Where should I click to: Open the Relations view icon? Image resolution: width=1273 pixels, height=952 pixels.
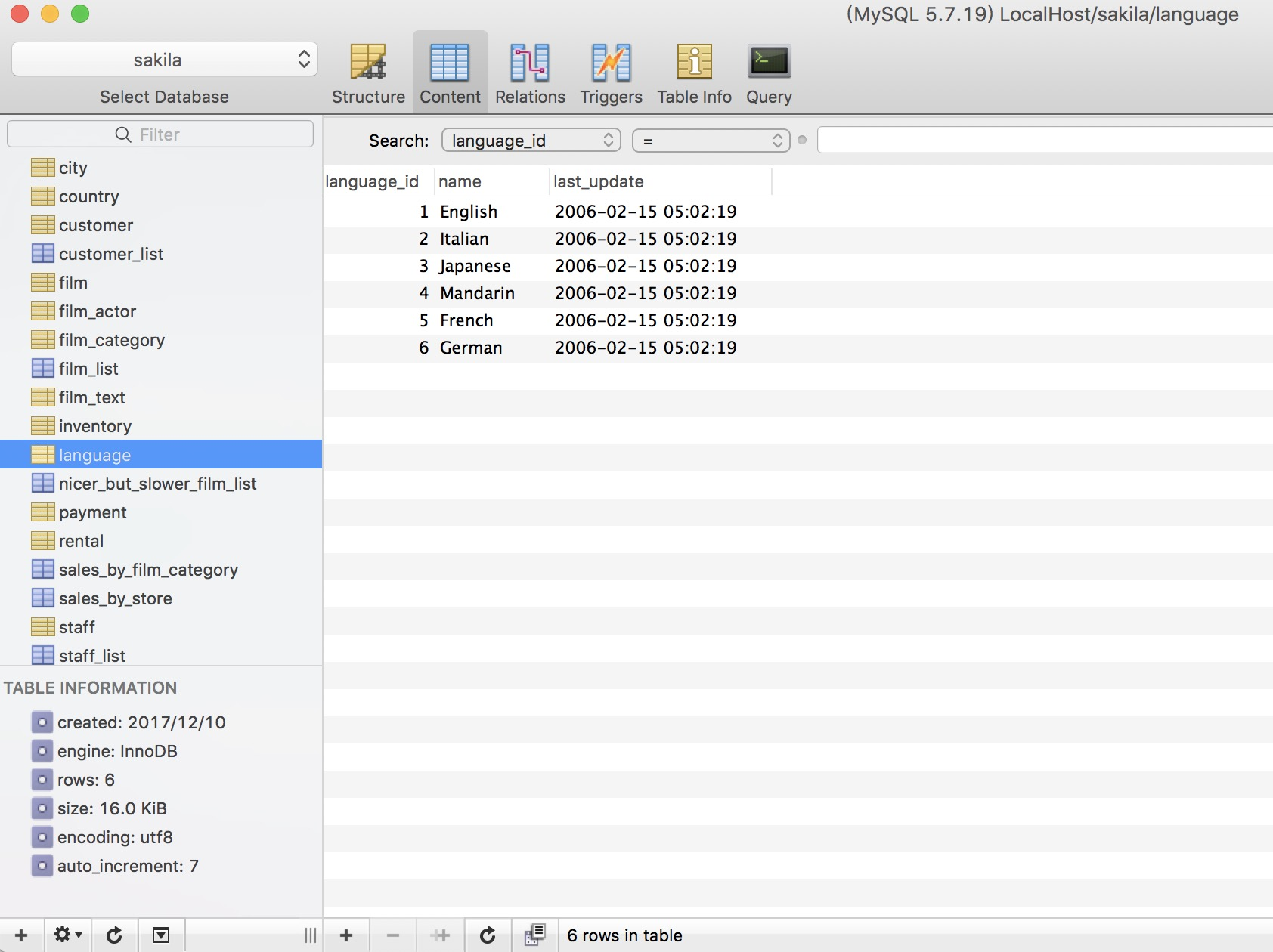pos(530,62)
